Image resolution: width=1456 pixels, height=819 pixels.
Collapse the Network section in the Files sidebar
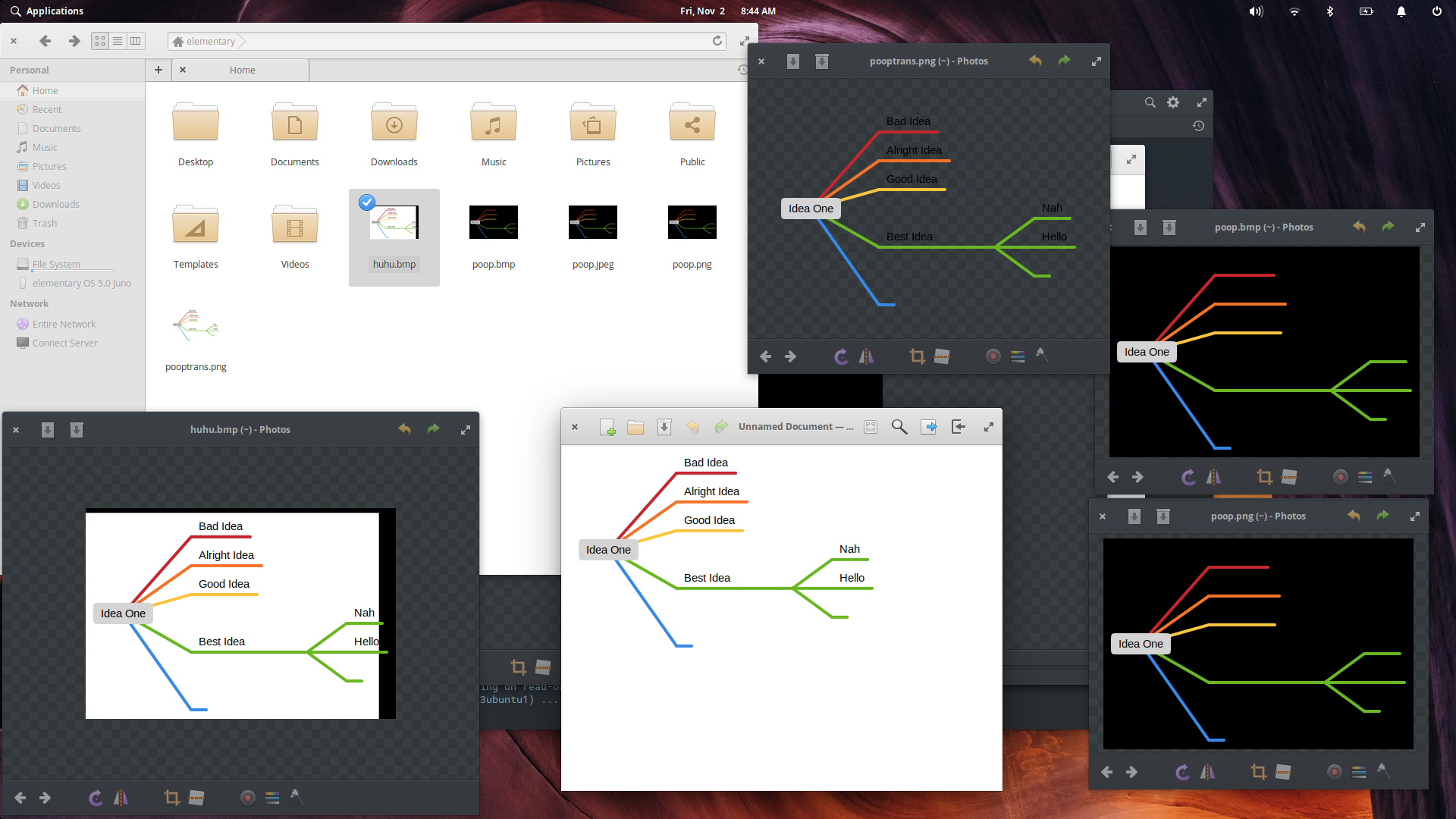(x=30, y=303)
